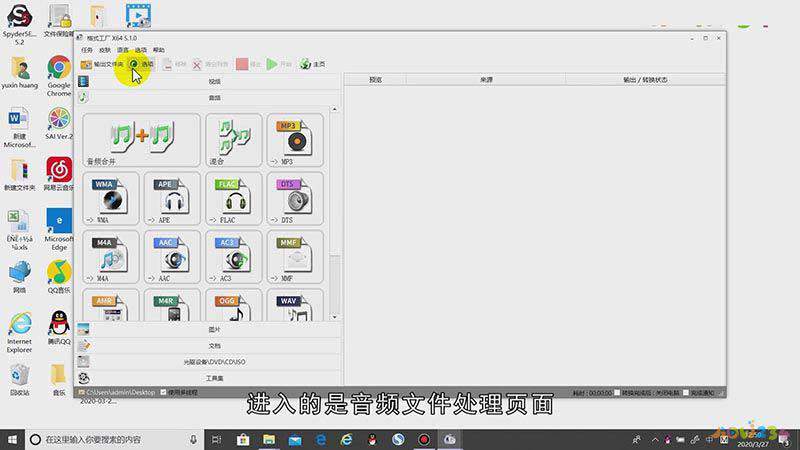The image size is (800, 450).
Task: Expand the video (视频) category panel
Action: coord(214,81)
